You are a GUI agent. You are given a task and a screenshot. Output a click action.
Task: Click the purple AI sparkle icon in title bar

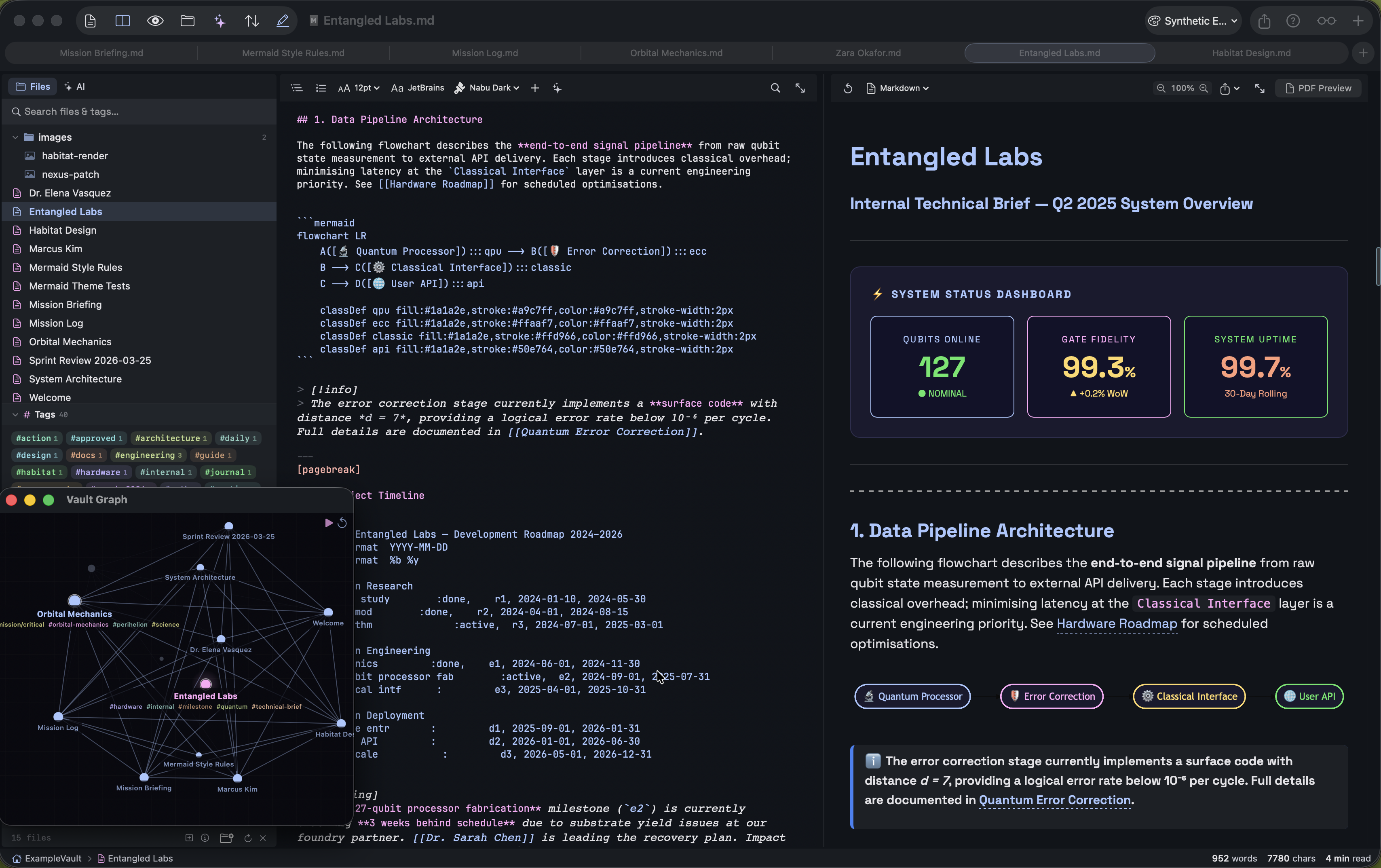[220, 21]
